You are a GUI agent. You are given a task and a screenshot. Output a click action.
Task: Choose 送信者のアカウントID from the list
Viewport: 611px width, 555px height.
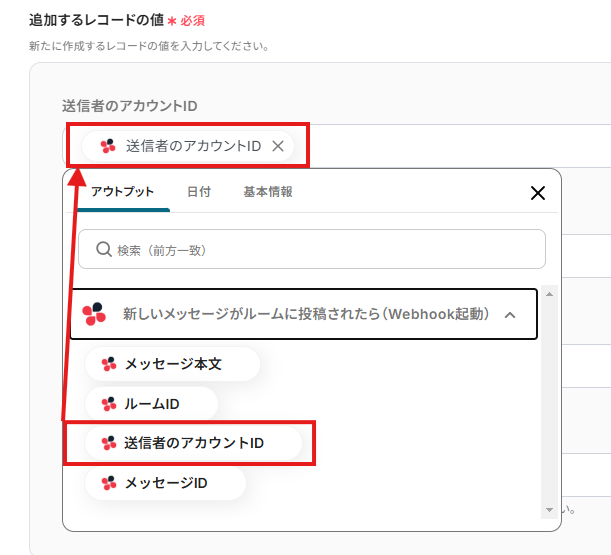[194, 442]
